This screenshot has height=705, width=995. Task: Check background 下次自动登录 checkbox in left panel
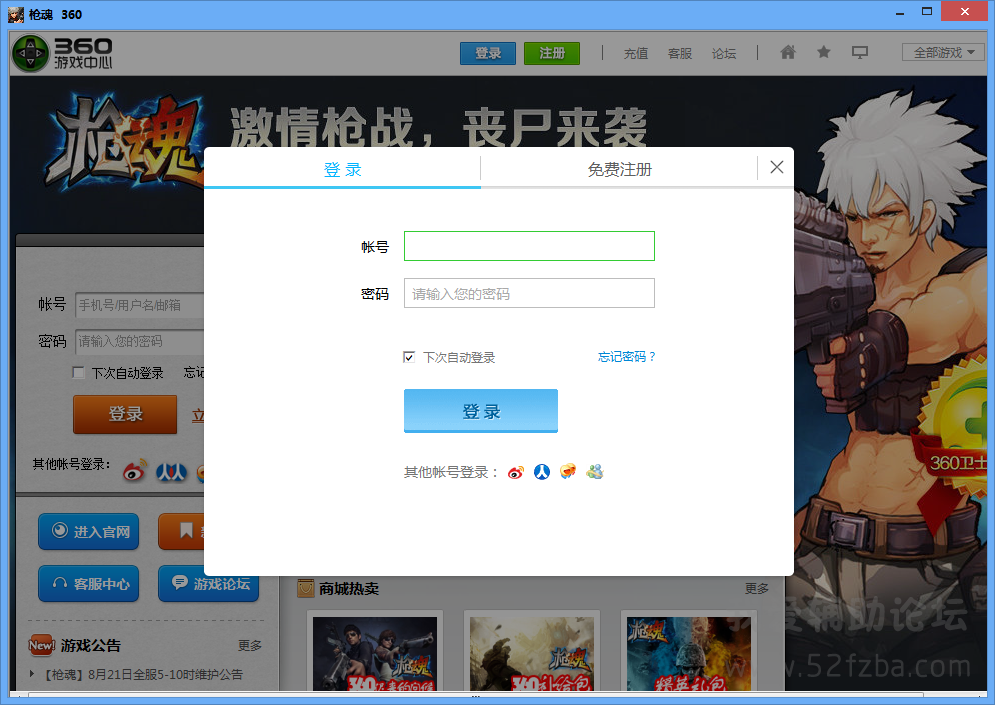79,373
